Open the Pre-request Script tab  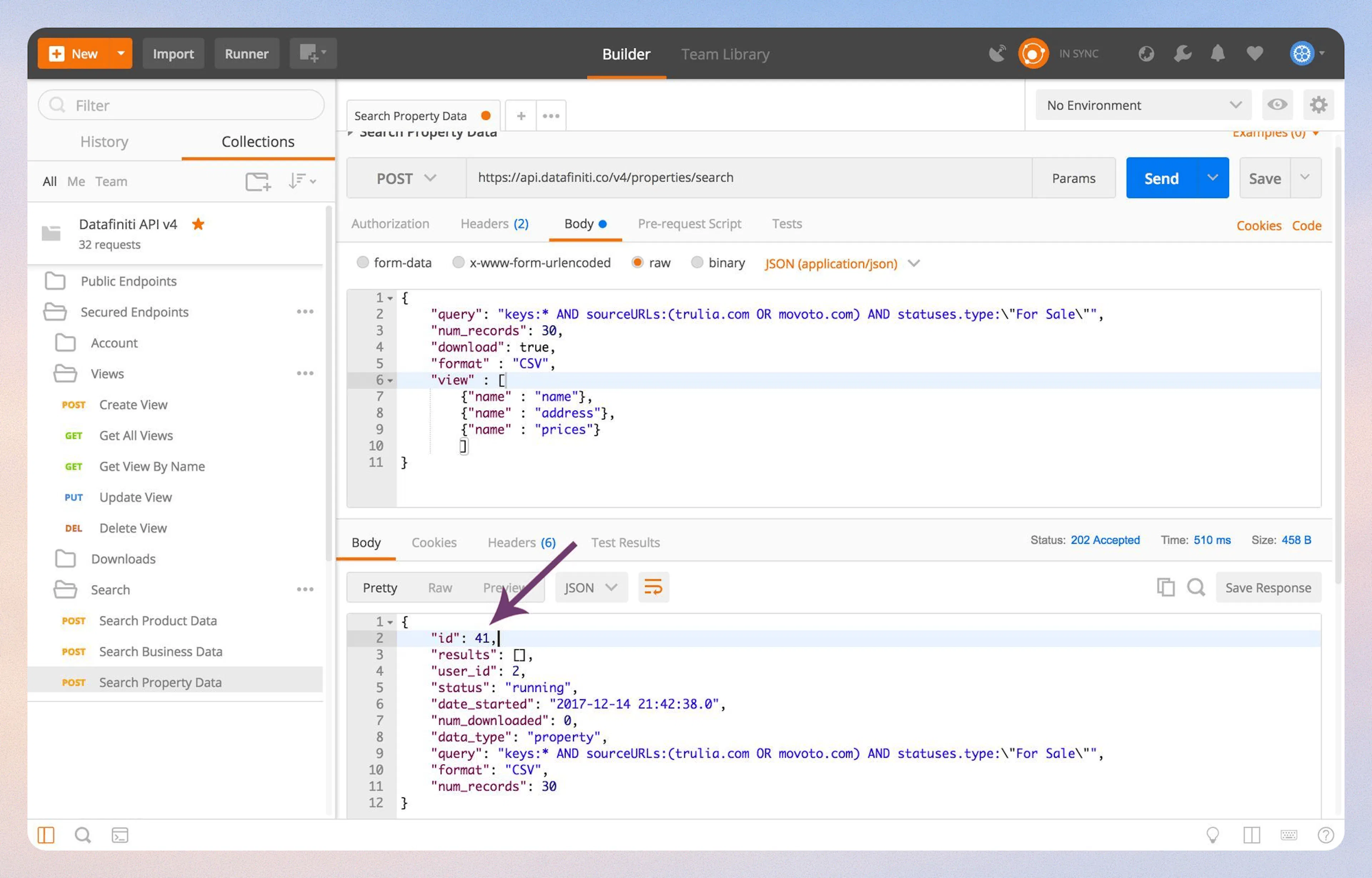point(689,224)
